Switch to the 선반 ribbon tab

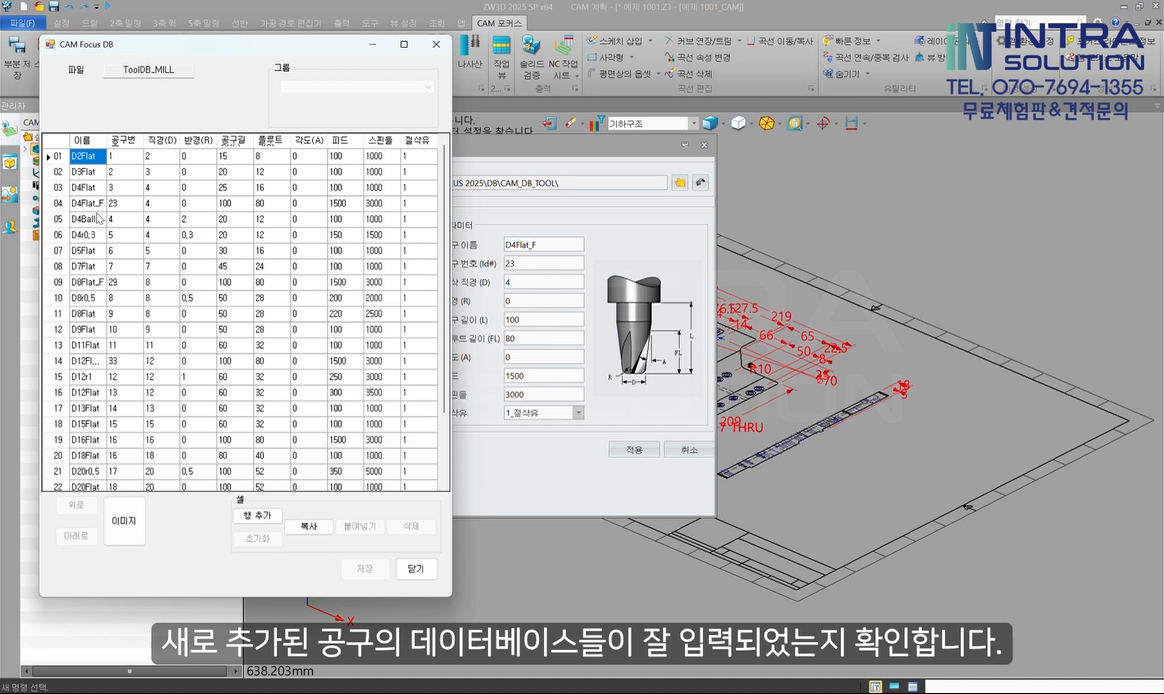[x=240, y=23]
